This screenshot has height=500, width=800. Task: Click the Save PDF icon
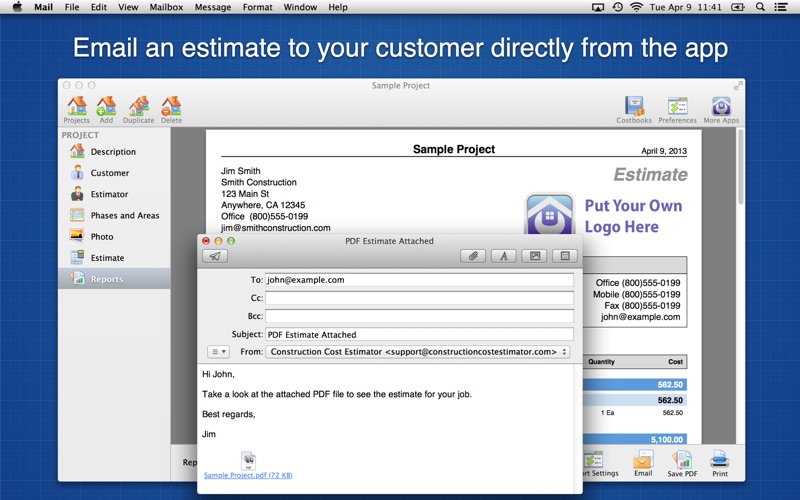click(x=684, y=462)
